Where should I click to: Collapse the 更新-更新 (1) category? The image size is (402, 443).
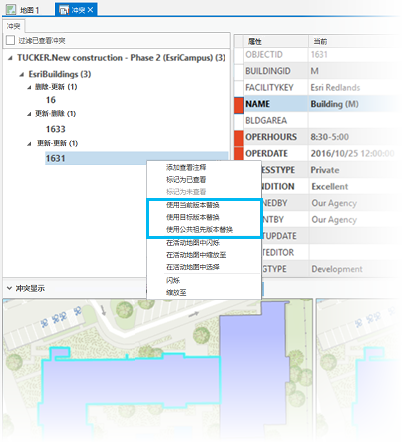29,144
